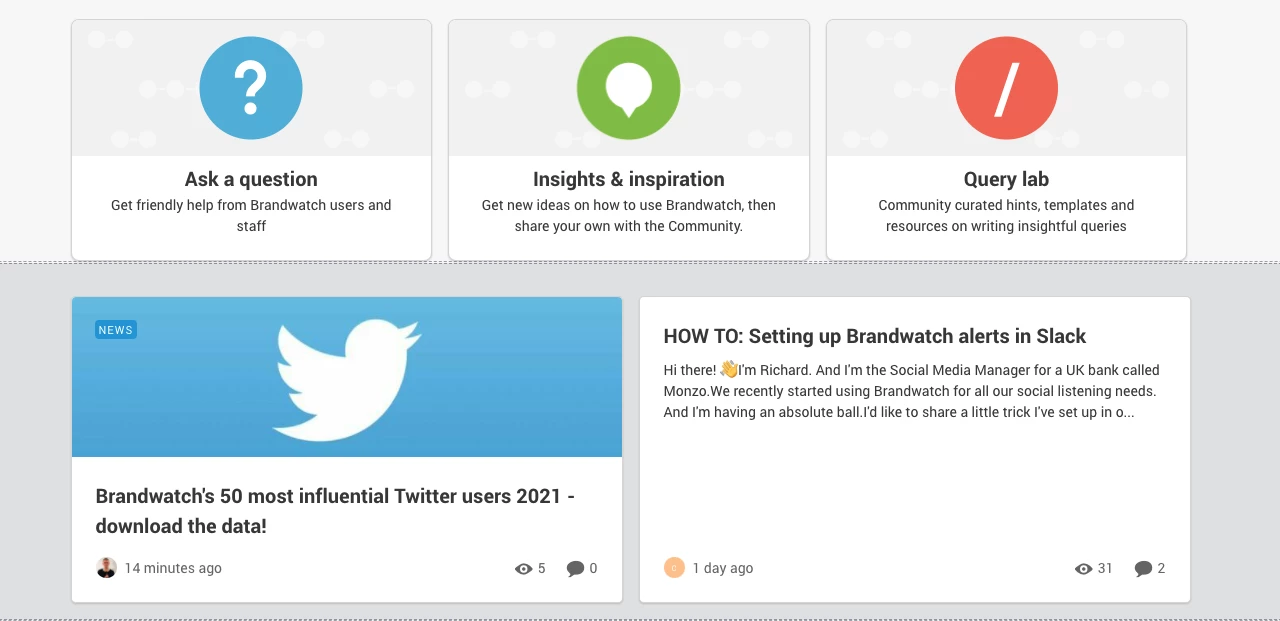Open Brandwatch's 50 most influential Twitter users article
The width and height of the screenshot is (1280, 621).
tap(335, 511)
